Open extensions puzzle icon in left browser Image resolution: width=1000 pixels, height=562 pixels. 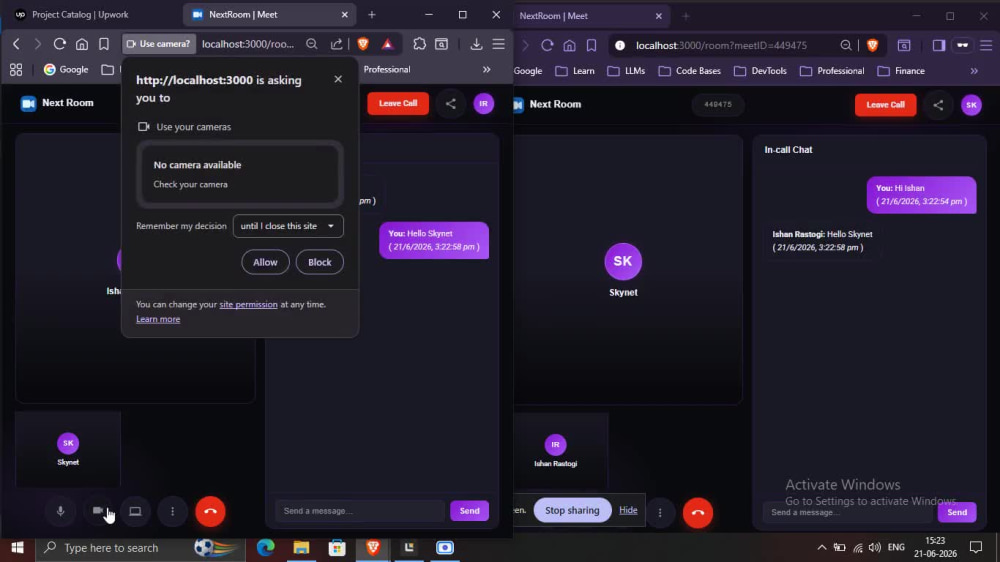pyautogui.click(x=419, y=44)
